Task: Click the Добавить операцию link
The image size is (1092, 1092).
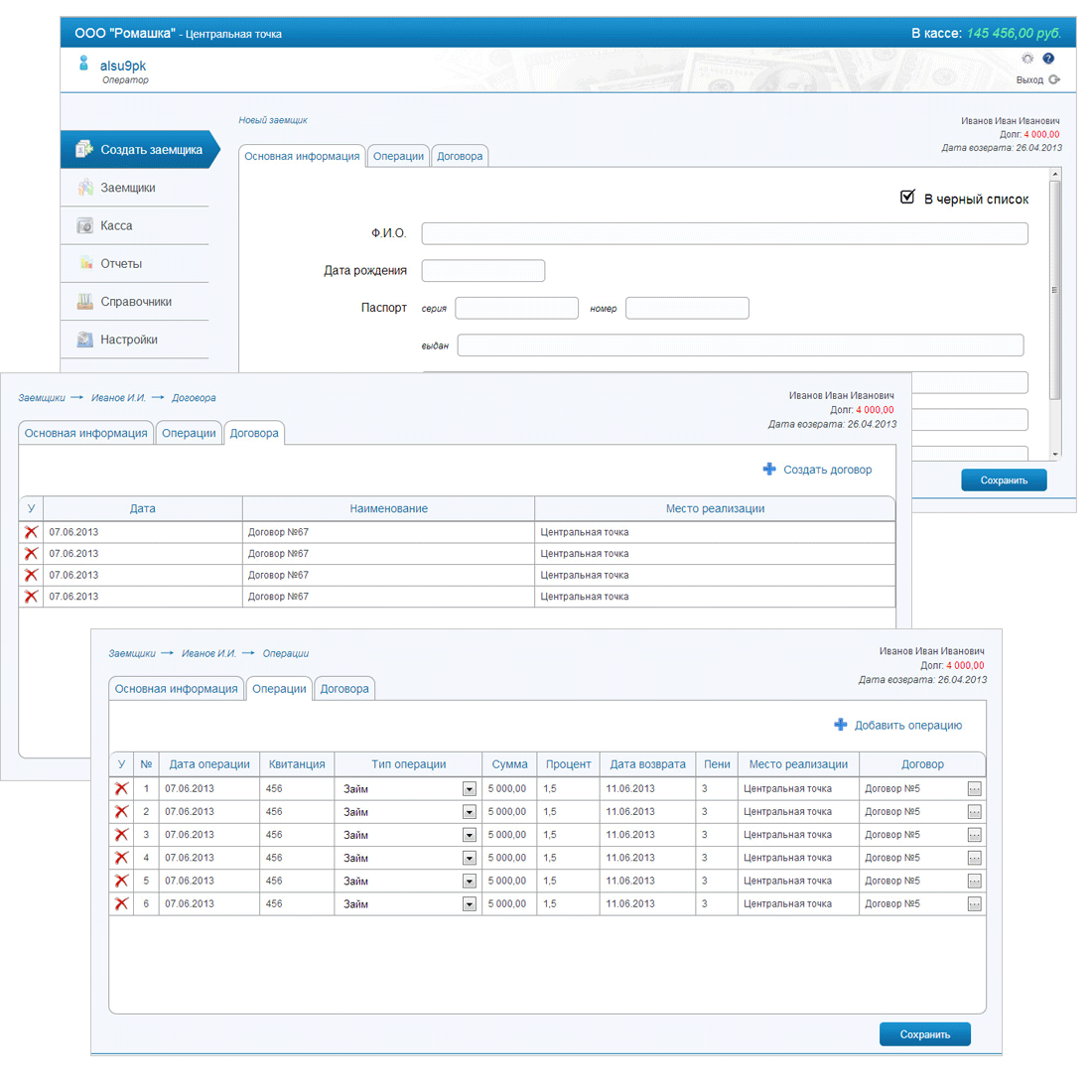Action: 908,725
